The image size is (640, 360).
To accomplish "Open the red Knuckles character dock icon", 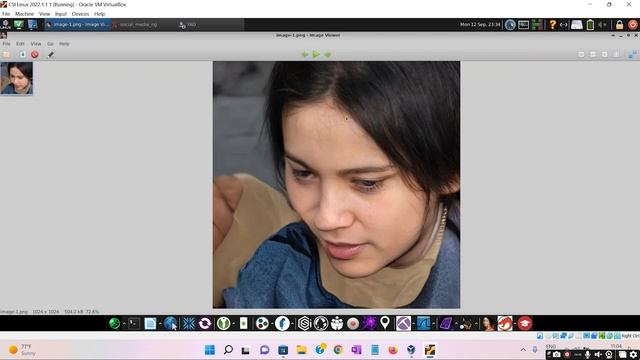I will 505,323.
